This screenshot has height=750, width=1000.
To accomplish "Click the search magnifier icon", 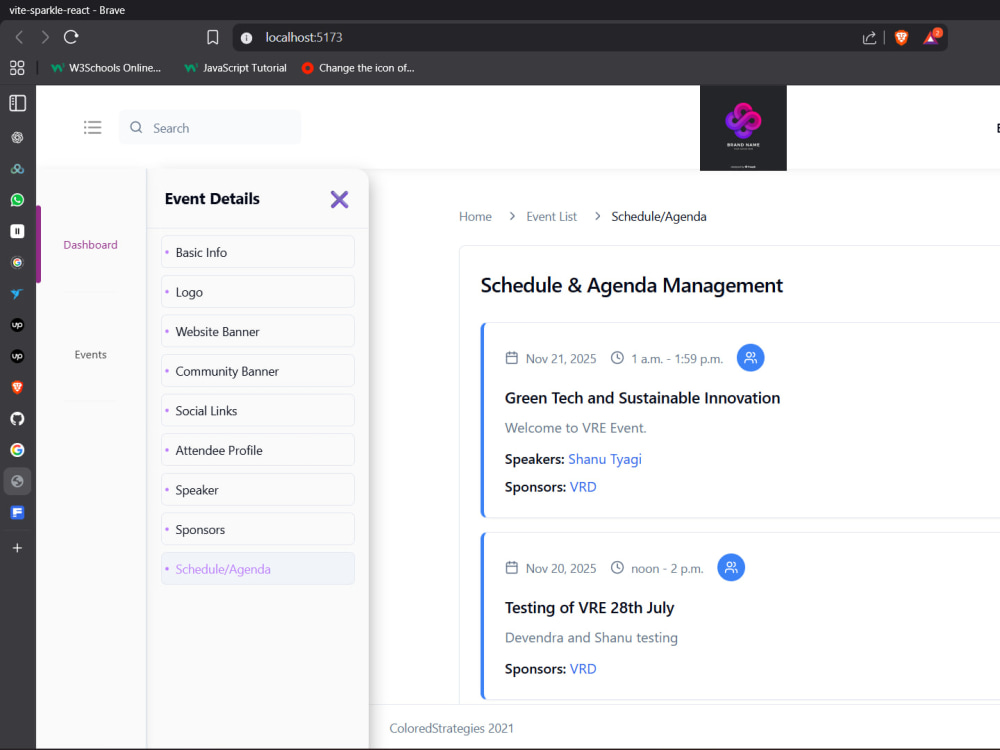I will tap(136, 128).
